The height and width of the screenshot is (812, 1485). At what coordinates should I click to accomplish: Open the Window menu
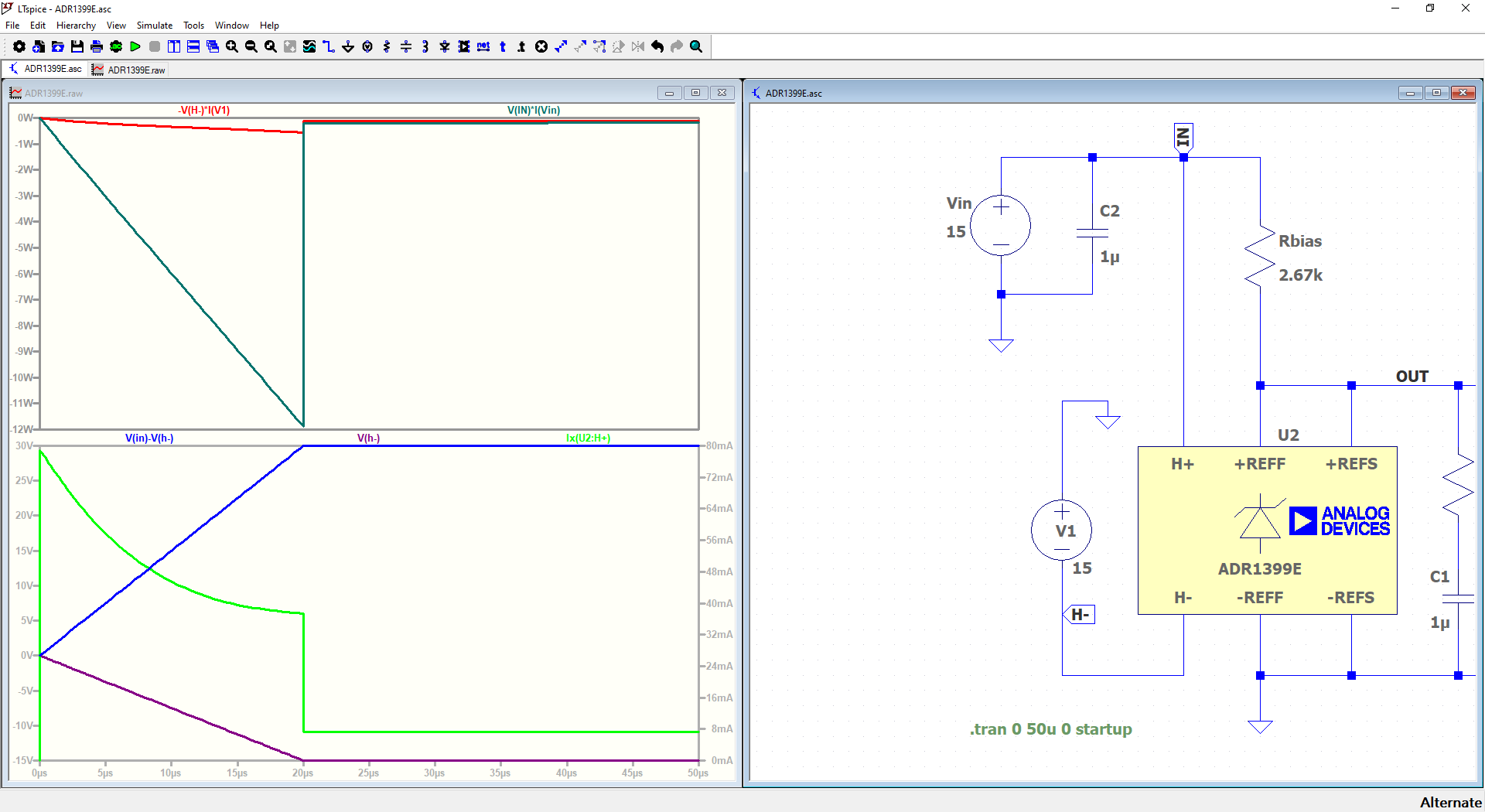pyautogui.click(x=232, y=26)
